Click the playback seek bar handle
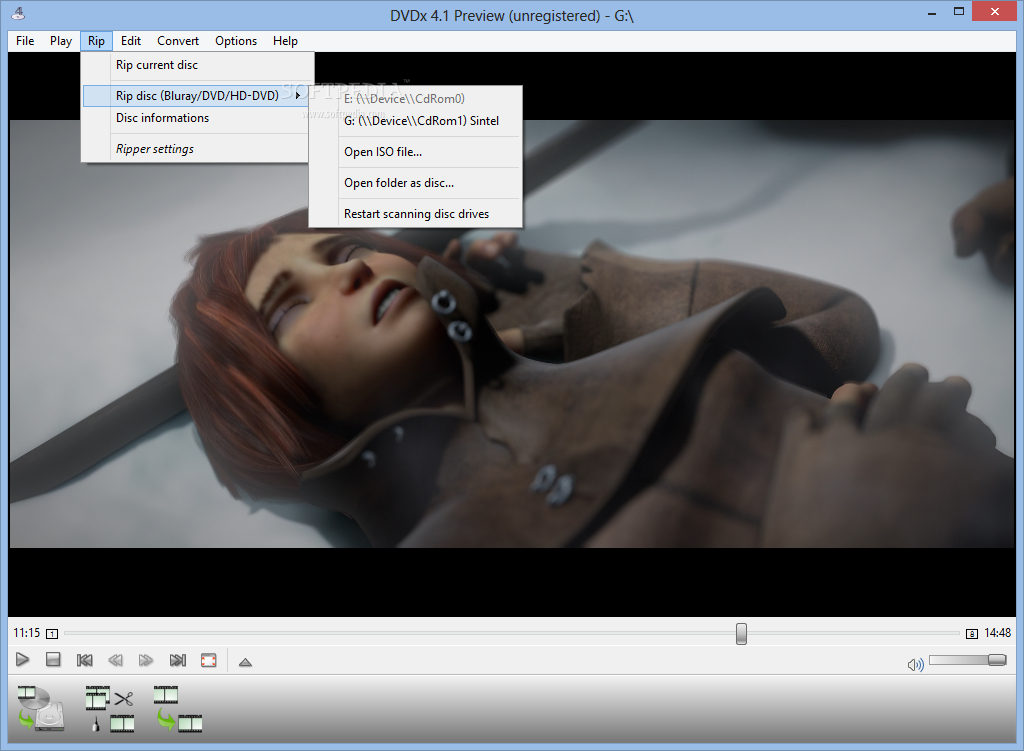The width and height of the screenshot is (1024, 751). 741,633
